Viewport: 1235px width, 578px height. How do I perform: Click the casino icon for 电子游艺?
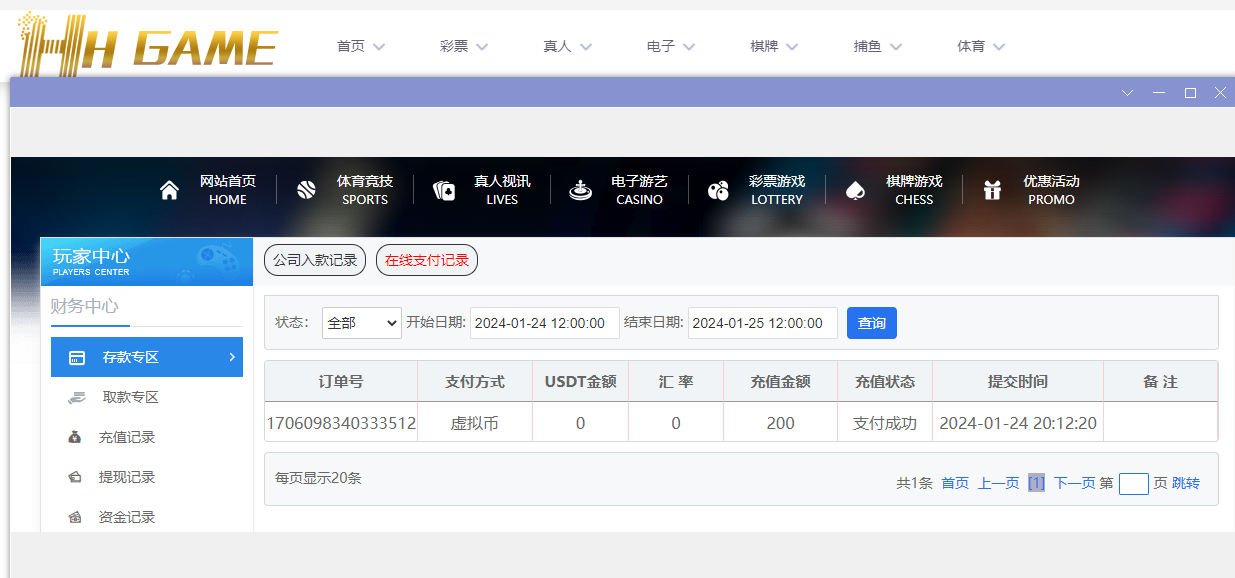[x=580, y=190]
